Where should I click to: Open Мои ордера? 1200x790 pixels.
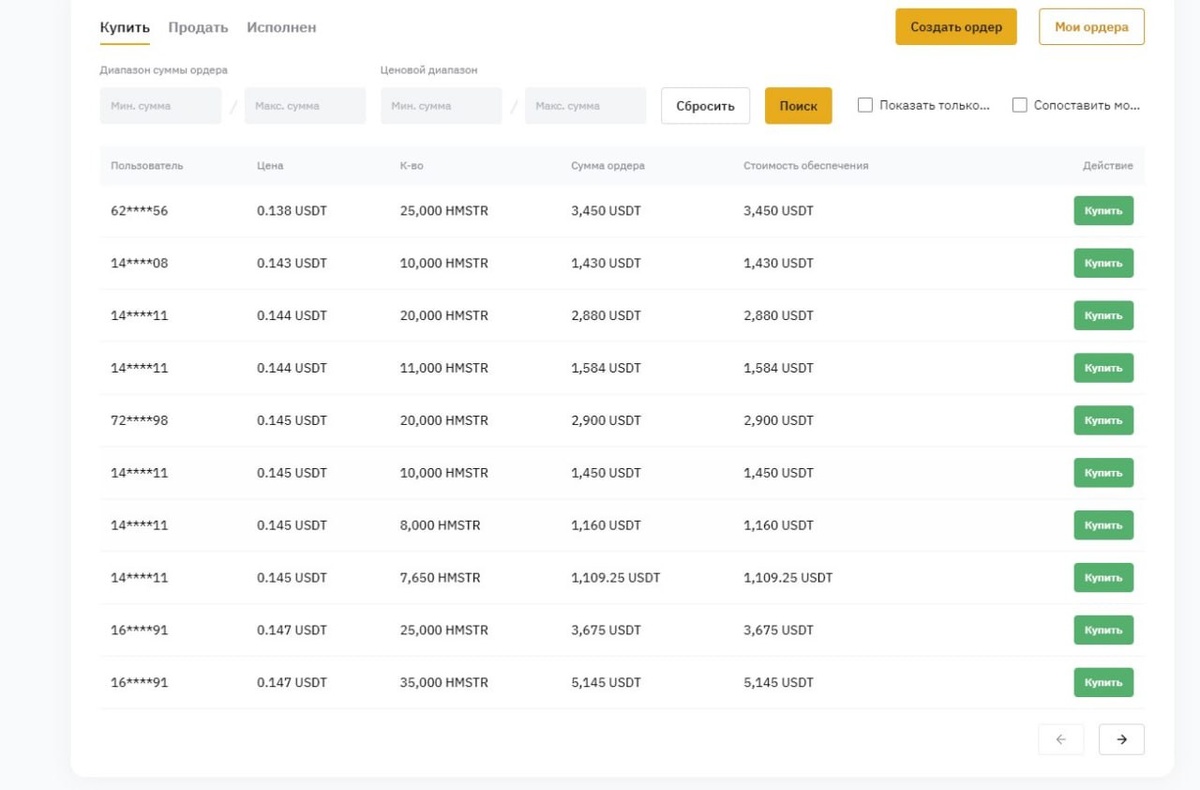pos(1092,27)
